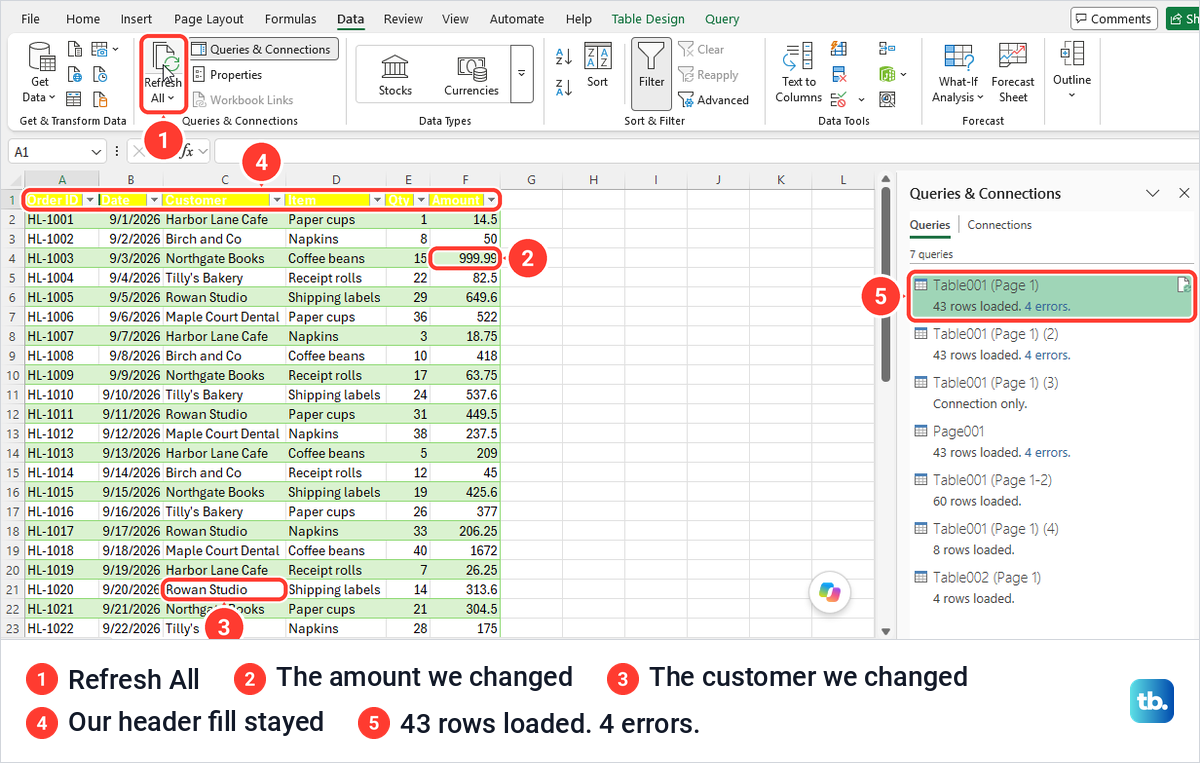
Task: Click the fx Insert Function icon
Action: coord(186,151)
